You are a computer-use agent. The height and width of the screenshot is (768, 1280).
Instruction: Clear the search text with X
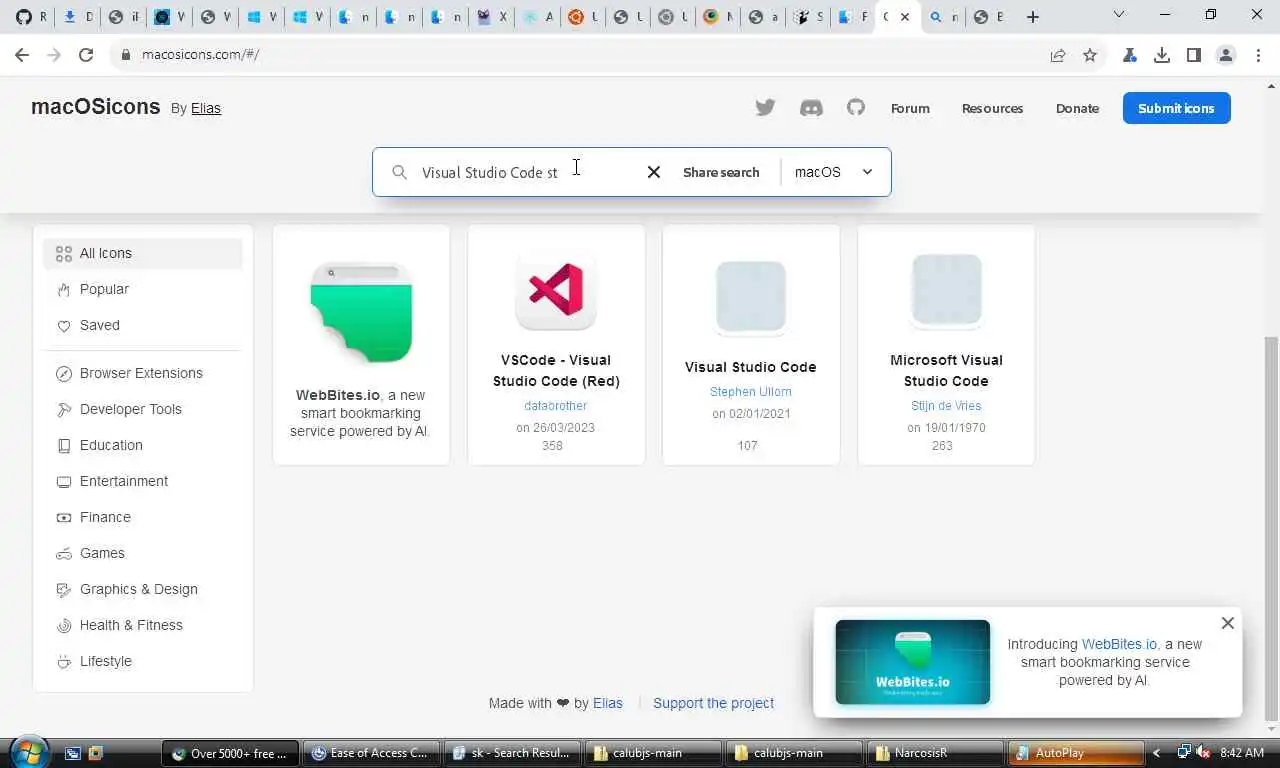[x=654, y=172]
